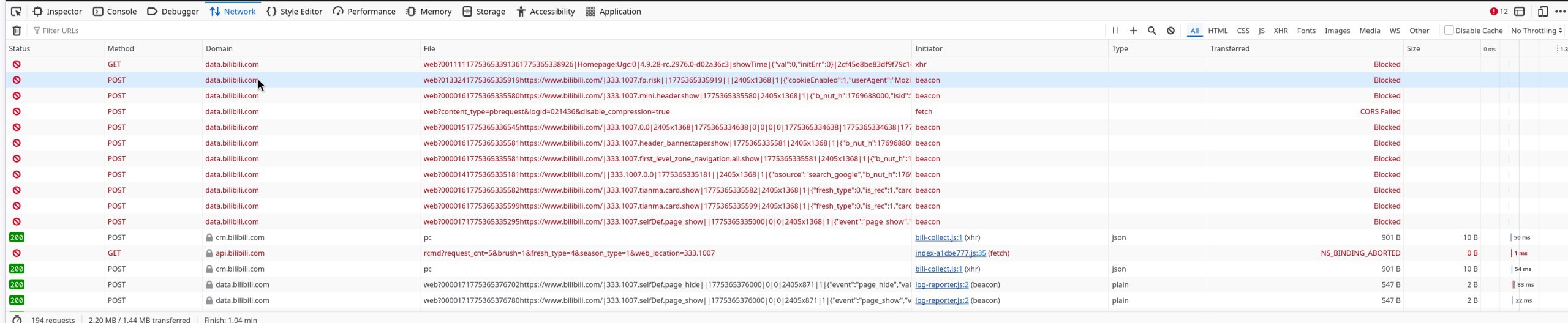The height and width of the screenshot is (323, 1568).
Task: Click the red error count badge
Action: pos(1498,12)
